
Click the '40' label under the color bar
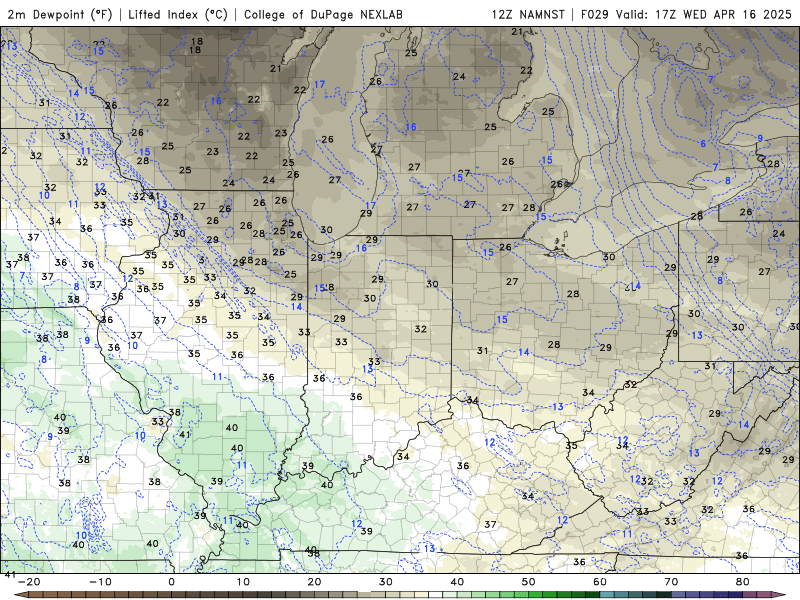(x=457, y=582)
